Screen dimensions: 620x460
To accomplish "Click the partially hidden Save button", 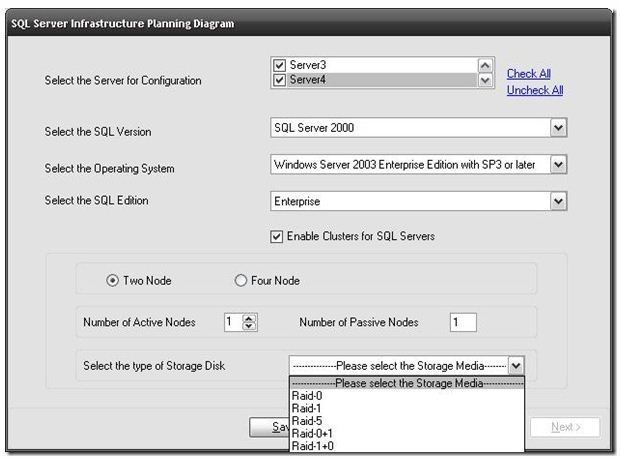I will [x=269, y=427].
